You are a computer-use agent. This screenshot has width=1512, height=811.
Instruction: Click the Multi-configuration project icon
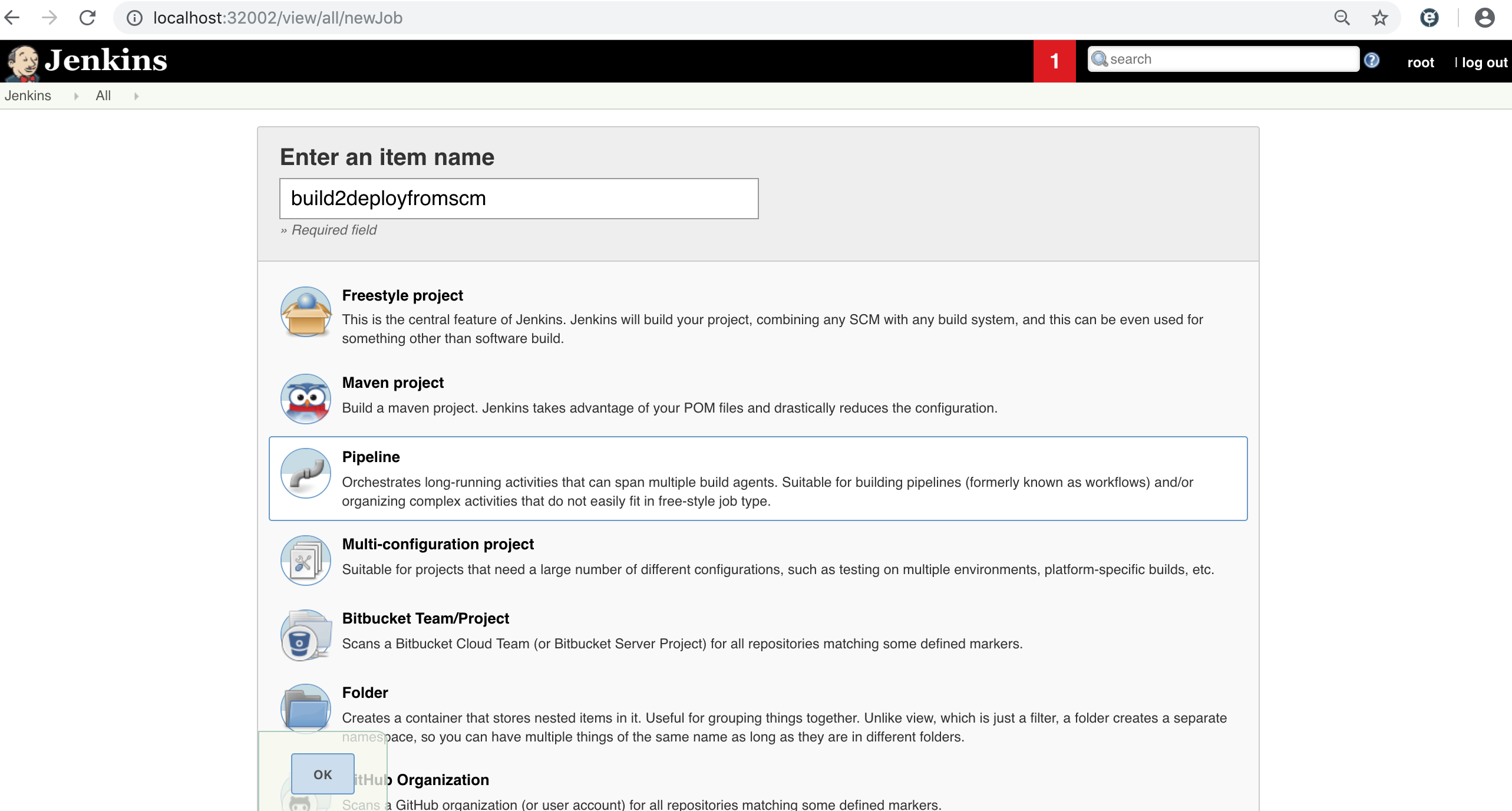click(305, 561)
